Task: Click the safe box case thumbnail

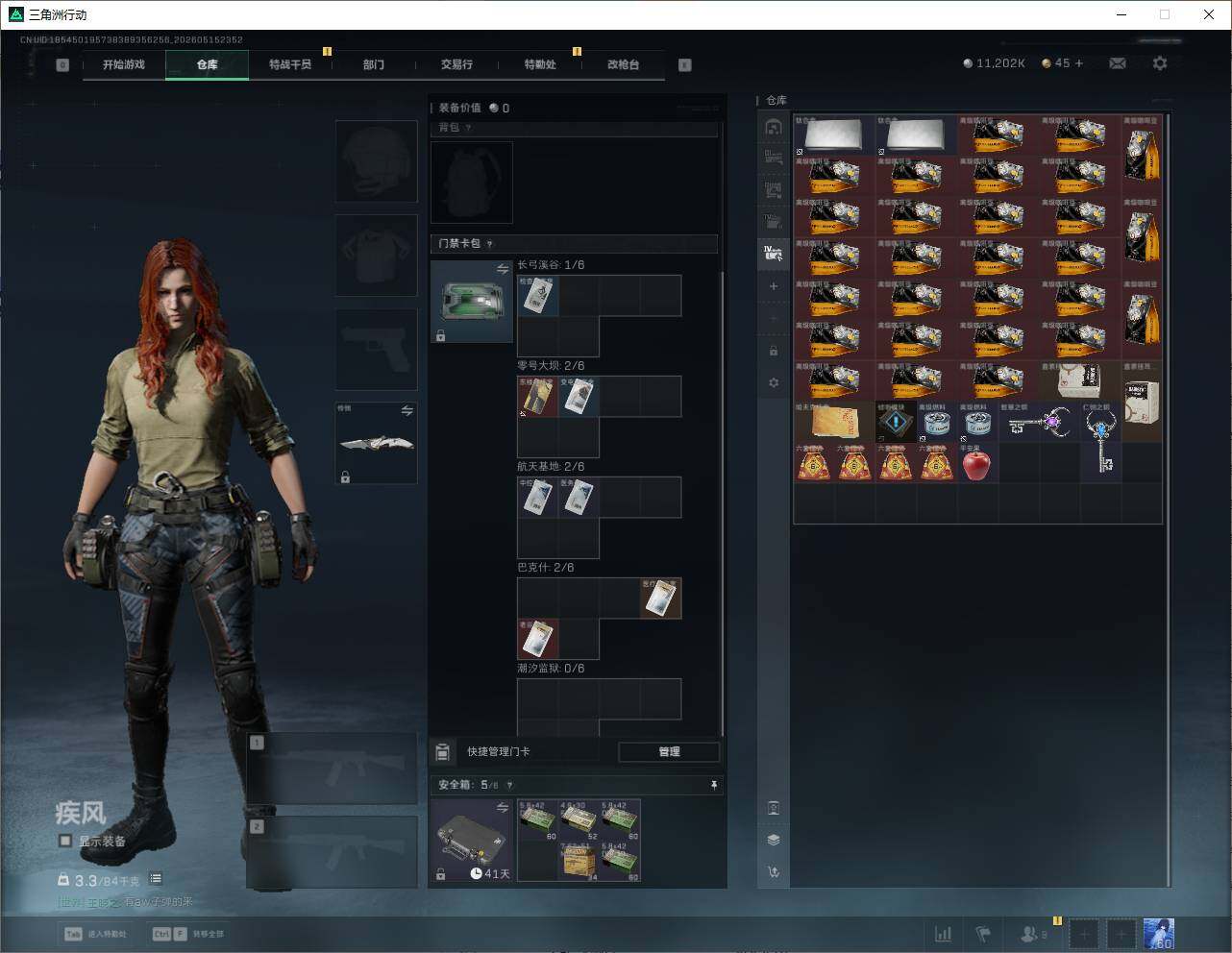Action: (x=472, y=841)
